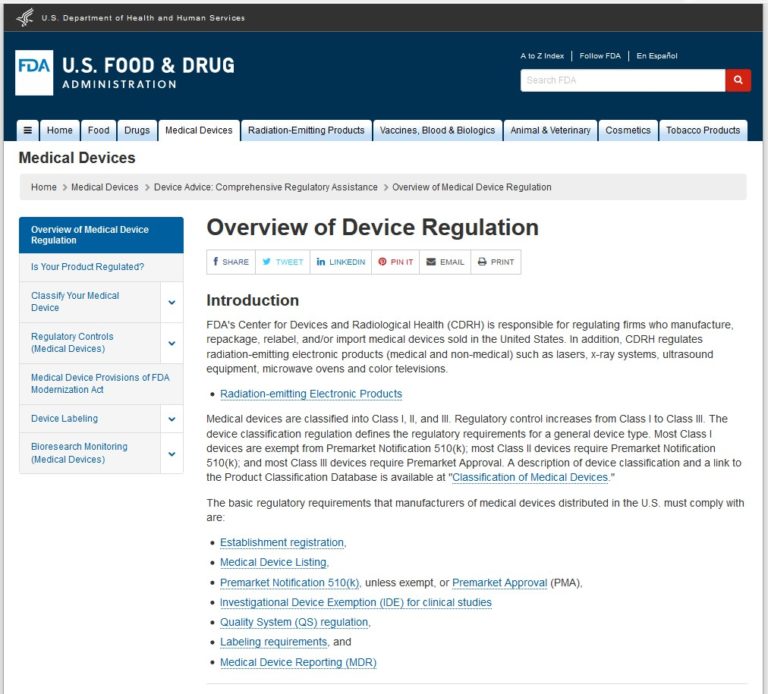Click the Overview of Device Regulation heading
The image size is (768, 694).
click(x=372, y=228)
